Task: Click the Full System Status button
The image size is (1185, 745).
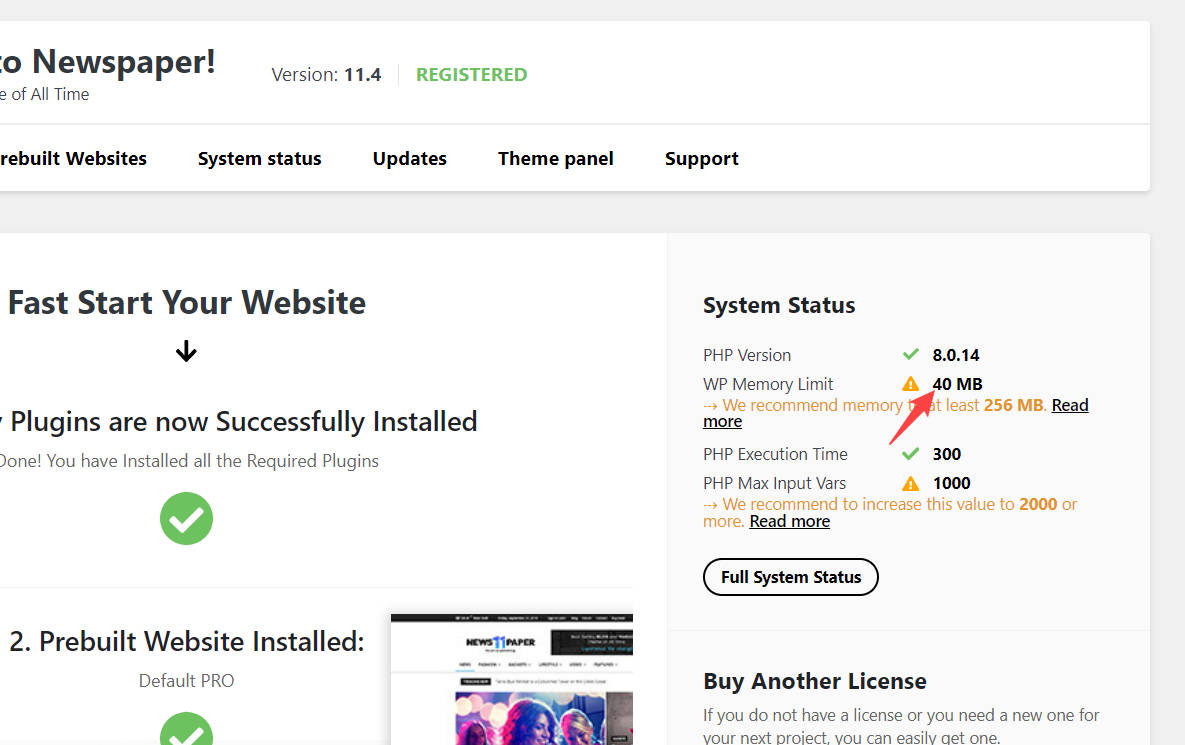Action: (x=791, y=577)
